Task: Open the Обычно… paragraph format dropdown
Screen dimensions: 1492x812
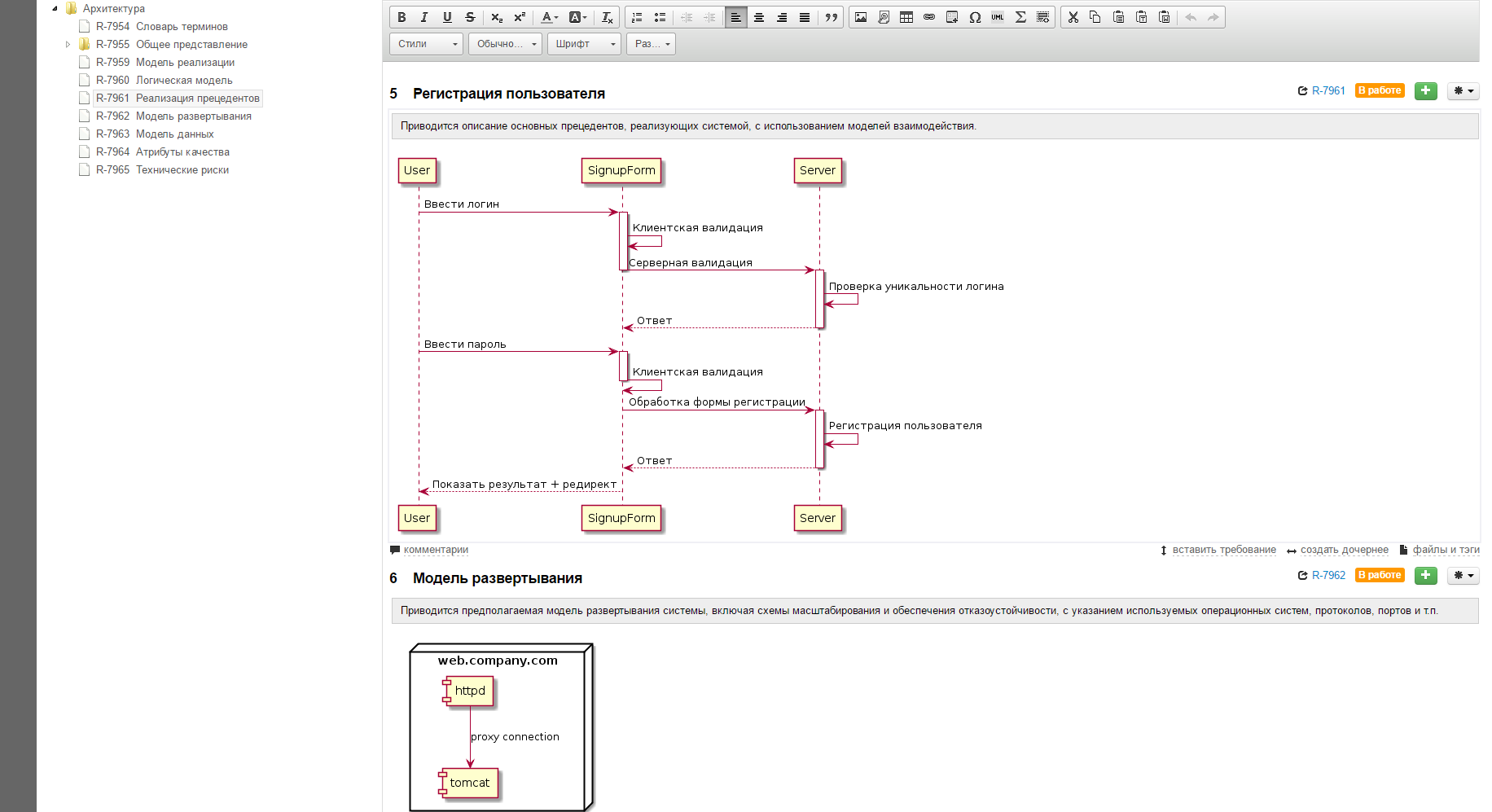Action: coord(506,44)
